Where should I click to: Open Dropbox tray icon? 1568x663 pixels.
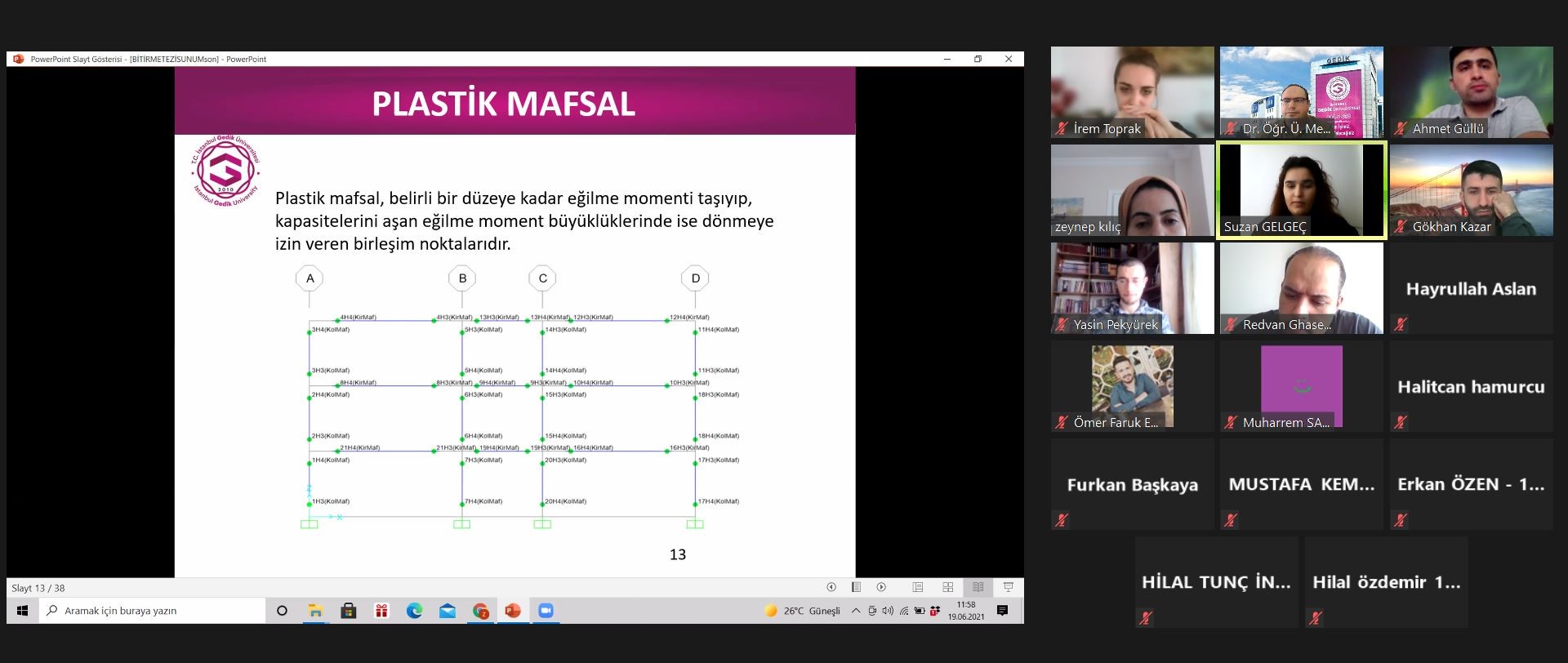935,611
